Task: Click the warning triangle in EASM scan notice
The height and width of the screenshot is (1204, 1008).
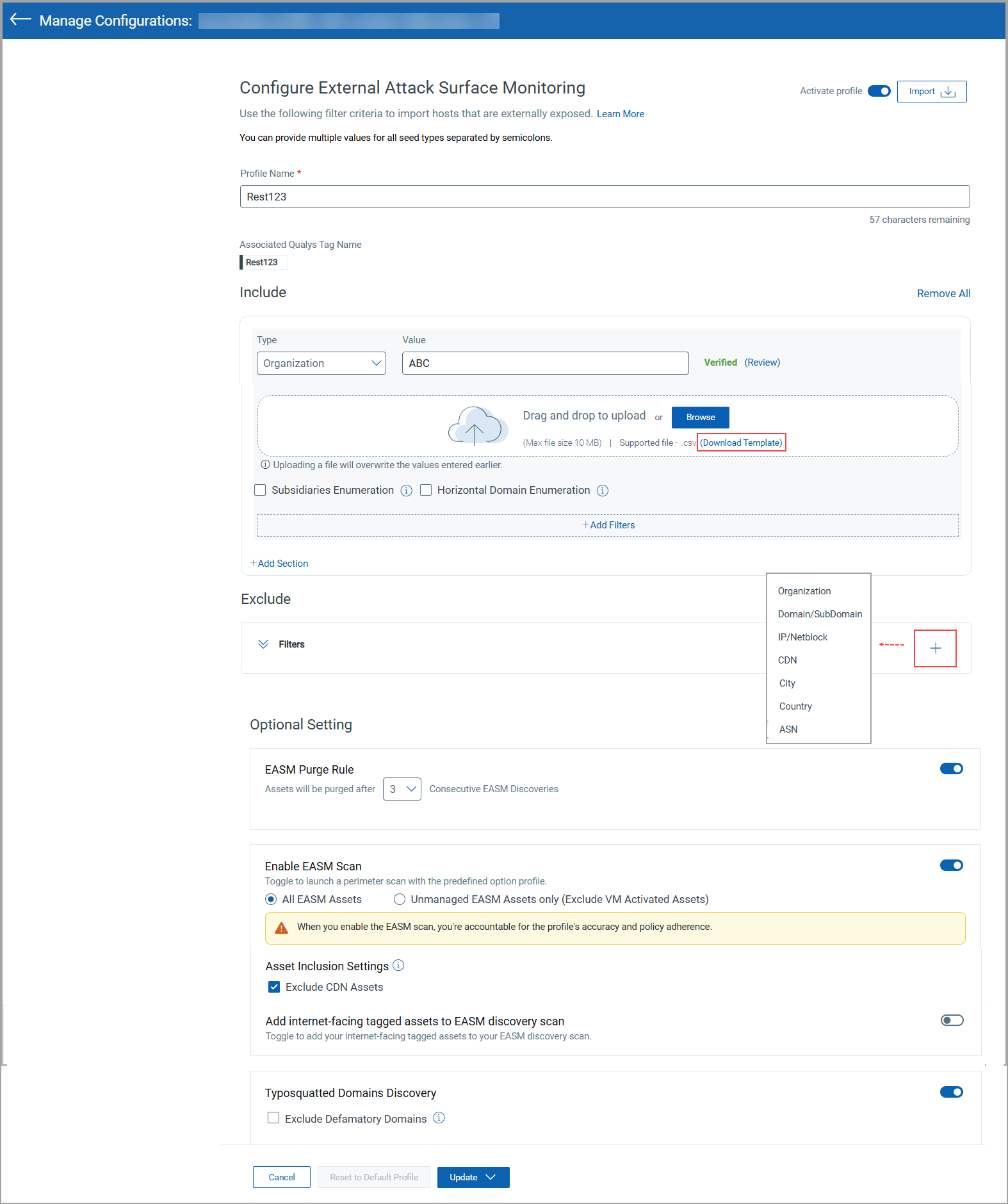Action: tap(281, 927)
